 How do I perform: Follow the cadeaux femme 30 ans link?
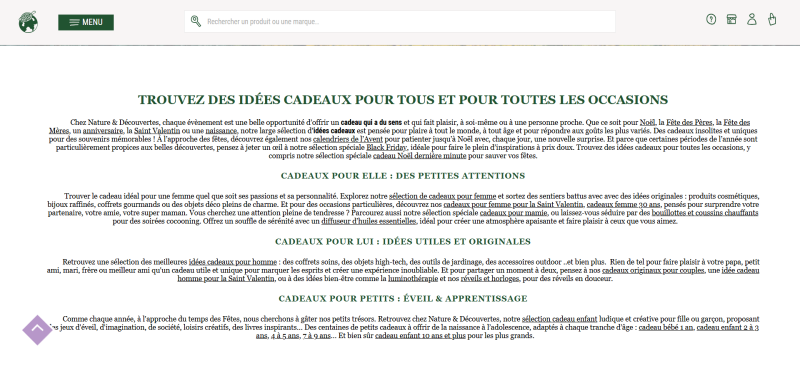click(x=624, y=204)
